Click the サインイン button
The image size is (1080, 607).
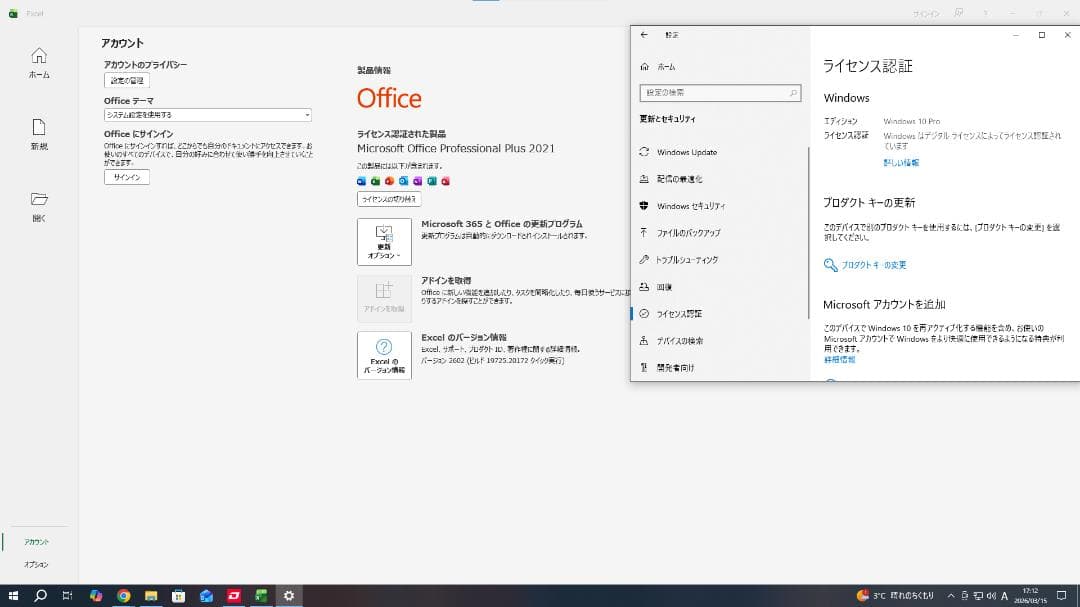[127, 176]
